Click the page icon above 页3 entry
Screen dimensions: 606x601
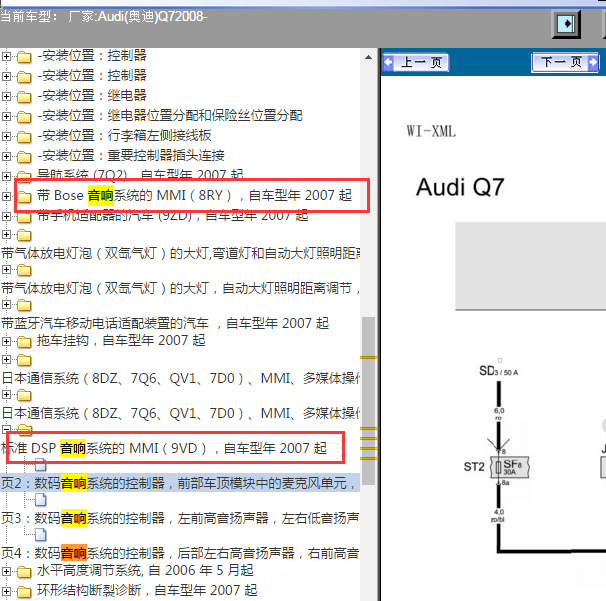point(41,500)
